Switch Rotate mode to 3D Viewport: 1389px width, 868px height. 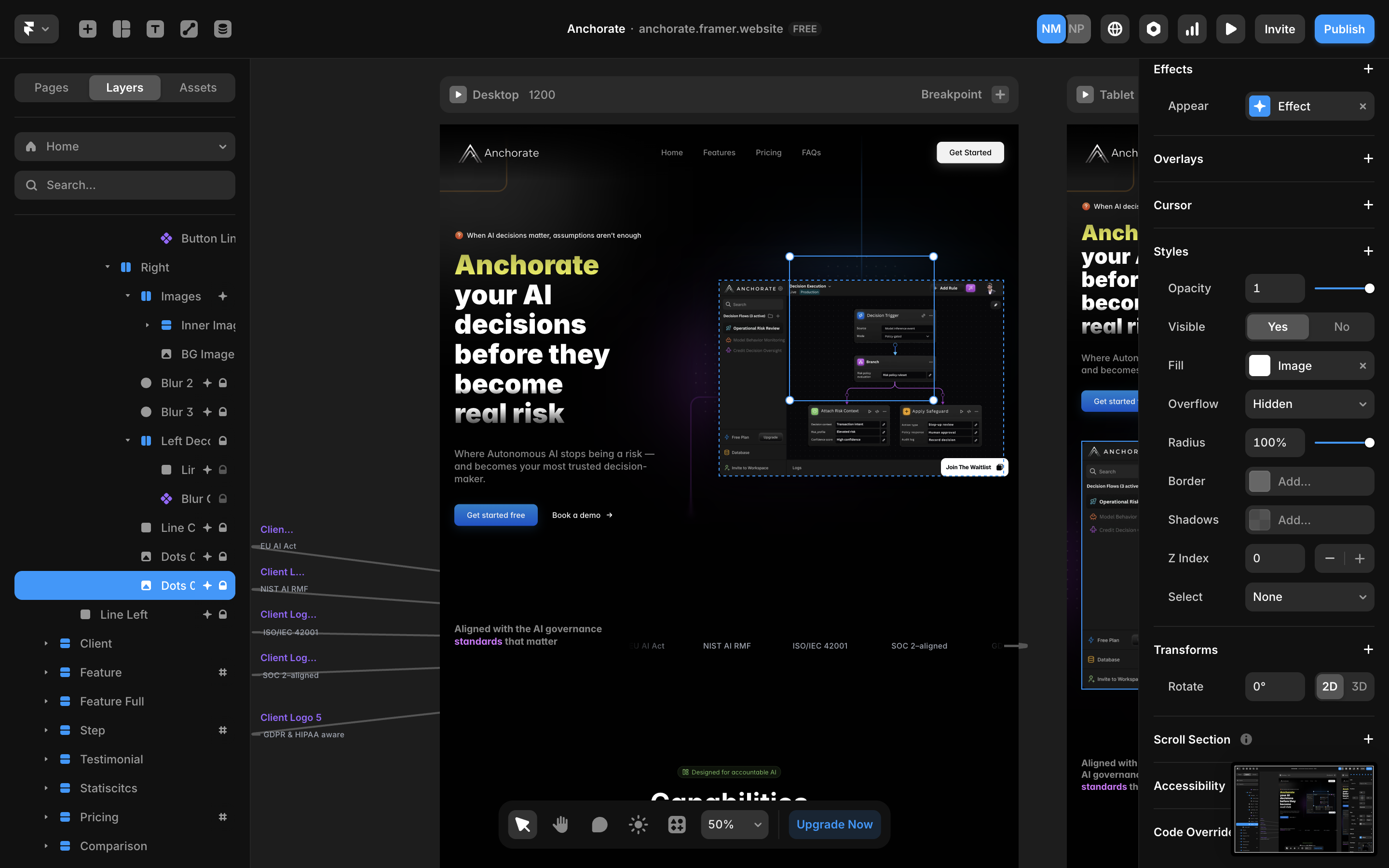click(x=1359, y=687)
